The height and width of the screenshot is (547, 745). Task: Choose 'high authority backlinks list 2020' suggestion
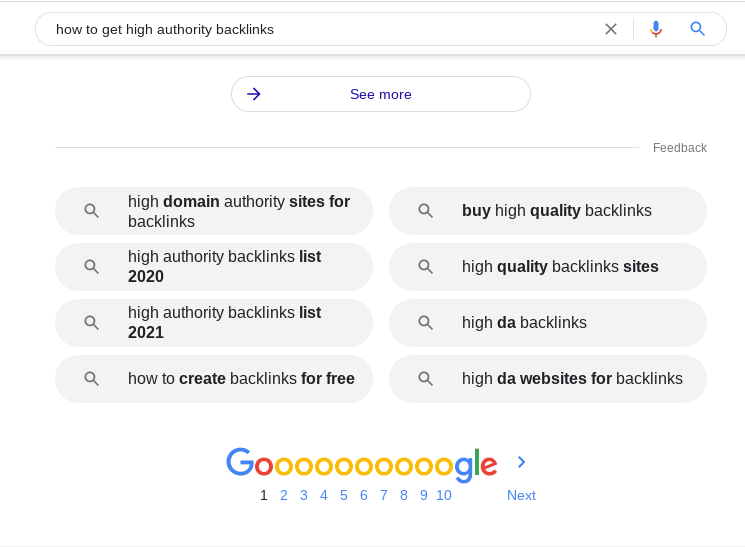click(214, 267)
